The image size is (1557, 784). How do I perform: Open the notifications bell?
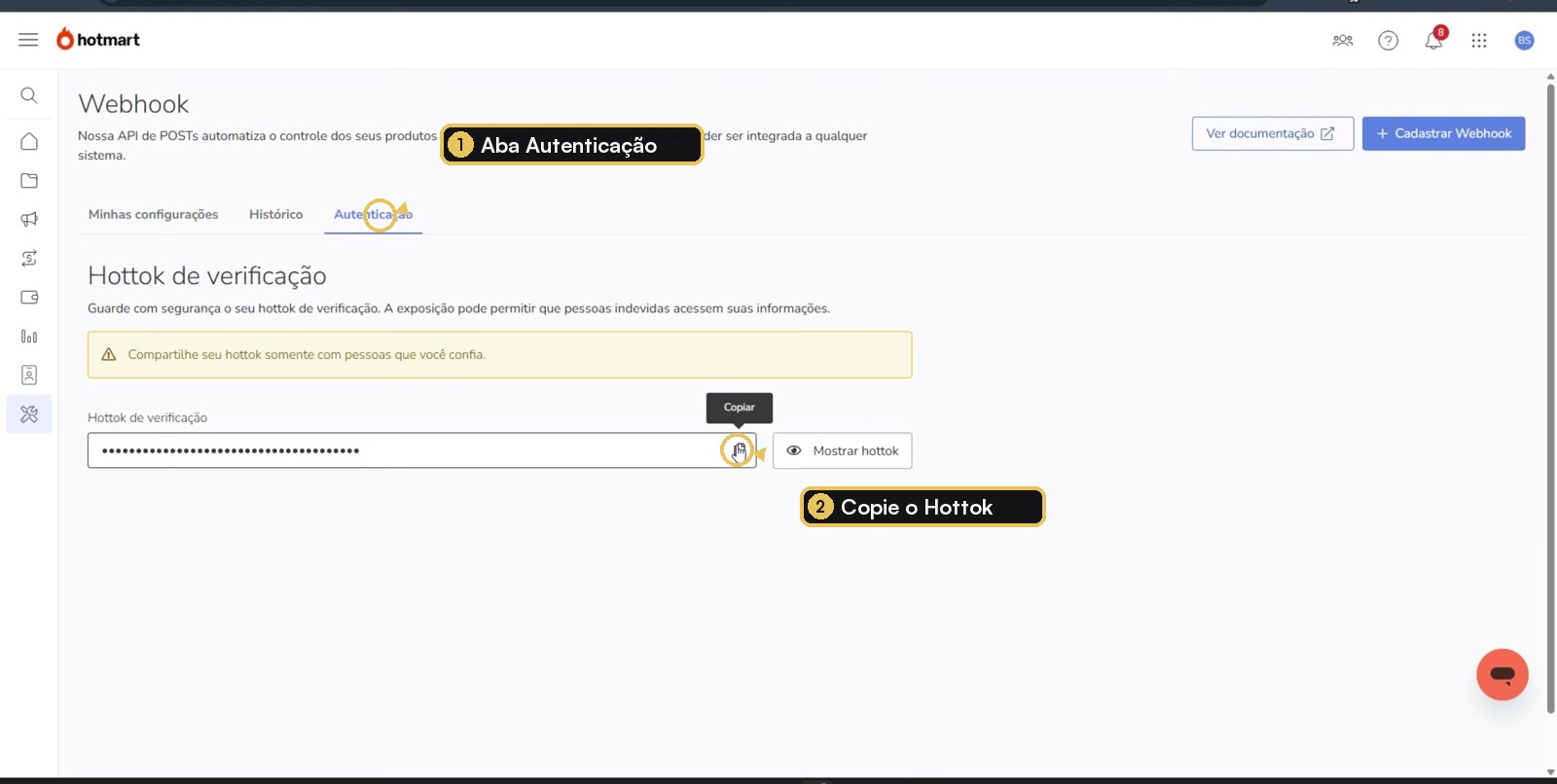(x=1434, y=40)
